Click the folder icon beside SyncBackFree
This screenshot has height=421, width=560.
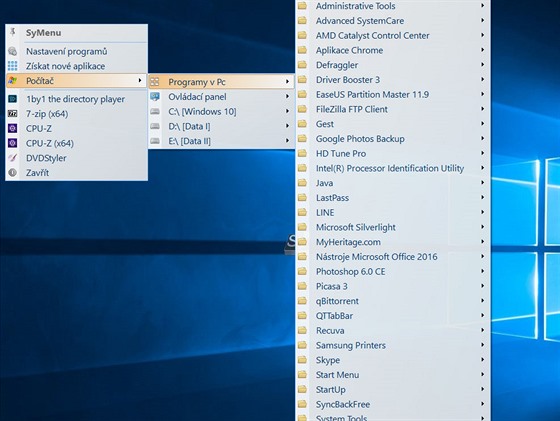(x=302, y=404)
